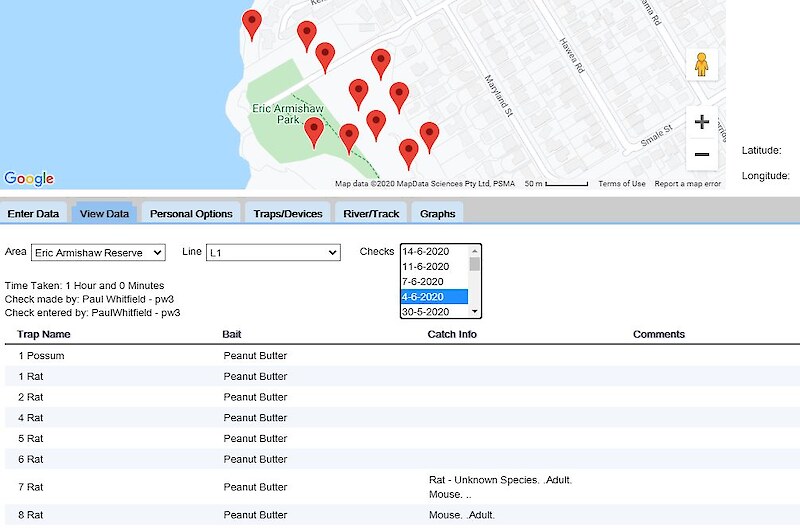Zoom in on the map with plus
The height and width of the screenshot is (528, 800).
[x=702, y=122]
